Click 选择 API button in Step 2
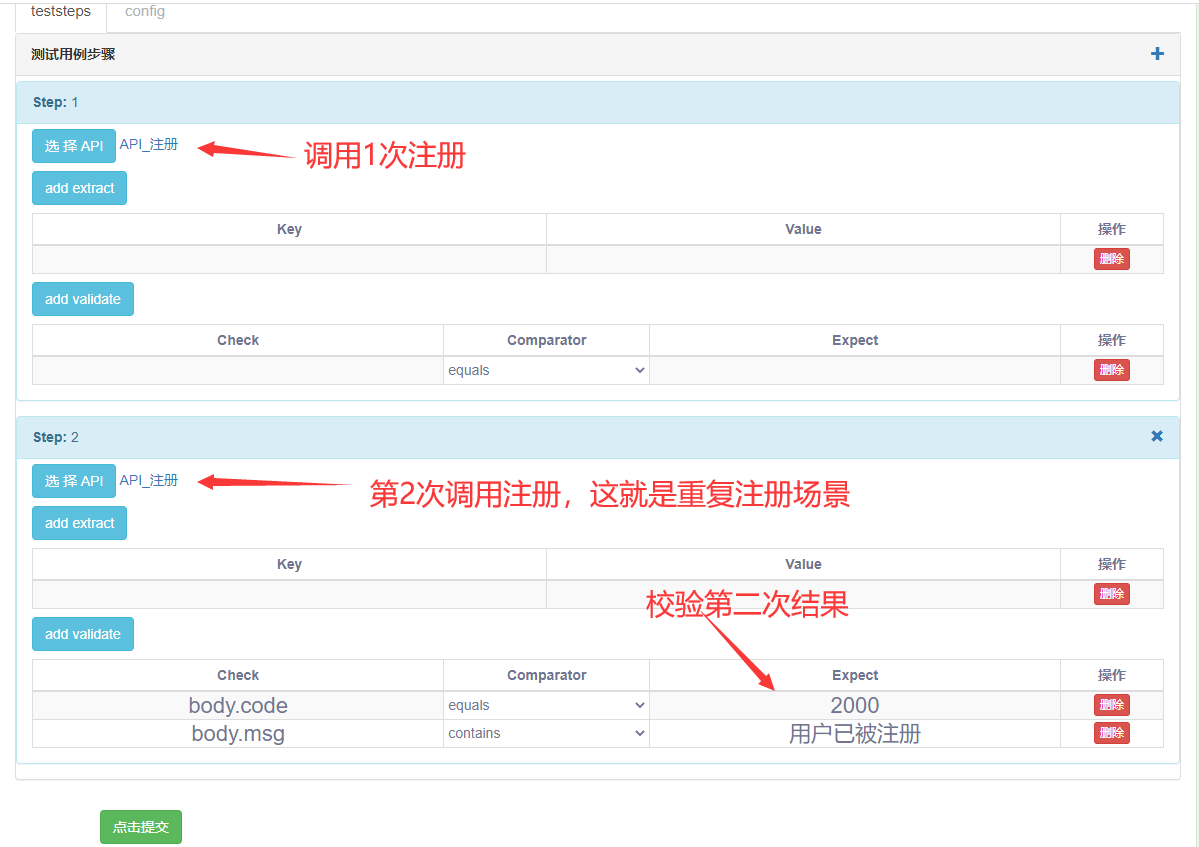Image resolution: width=1199 pixels, height=847 pixels. tap(73, 481)
